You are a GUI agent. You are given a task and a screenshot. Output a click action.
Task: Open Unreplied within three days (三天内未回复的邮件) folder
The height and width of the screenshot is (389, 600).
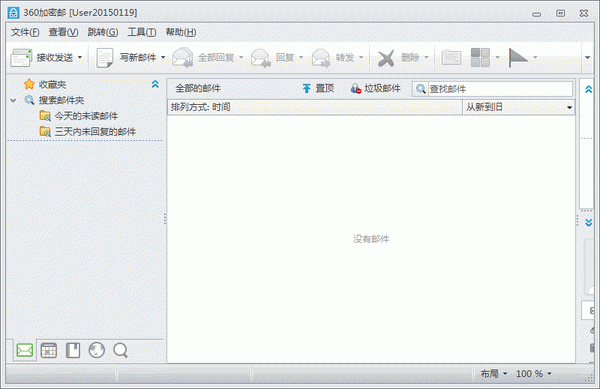click(88, 132)
